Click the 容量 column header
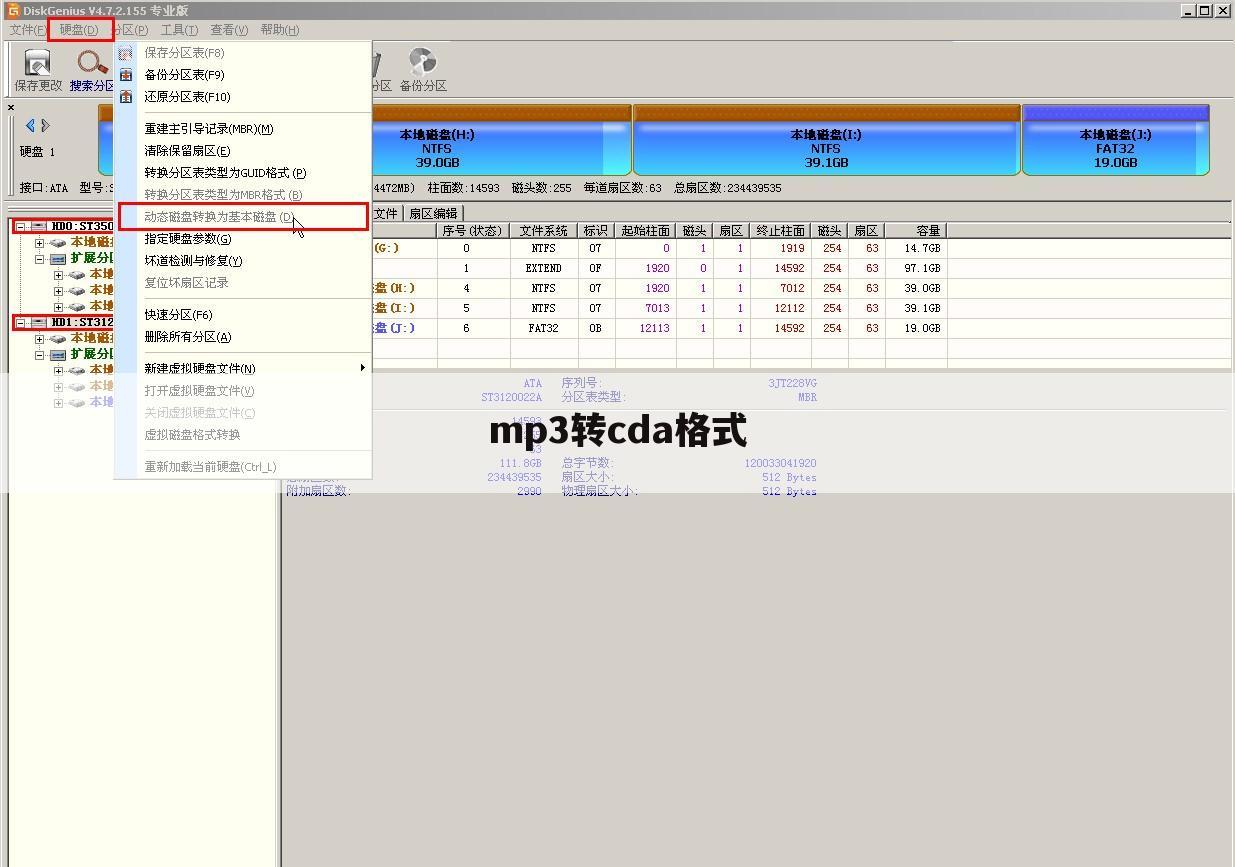The height and width of the screenshot is (867, 1235). [x=916, y=231]
